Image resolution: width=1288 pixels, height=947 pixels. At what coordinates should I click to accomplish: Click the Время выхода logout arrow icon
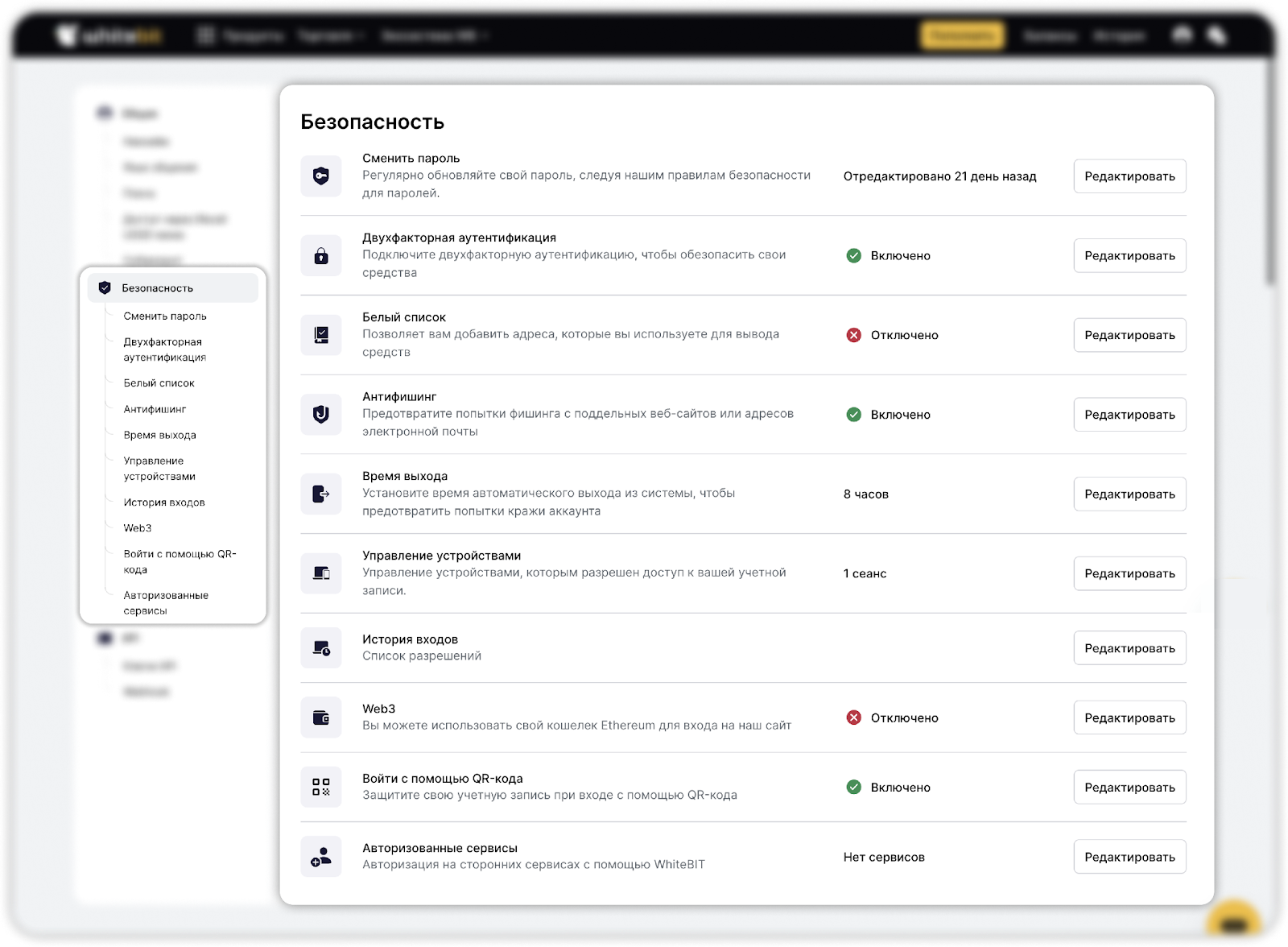click(x=320, y=494)
